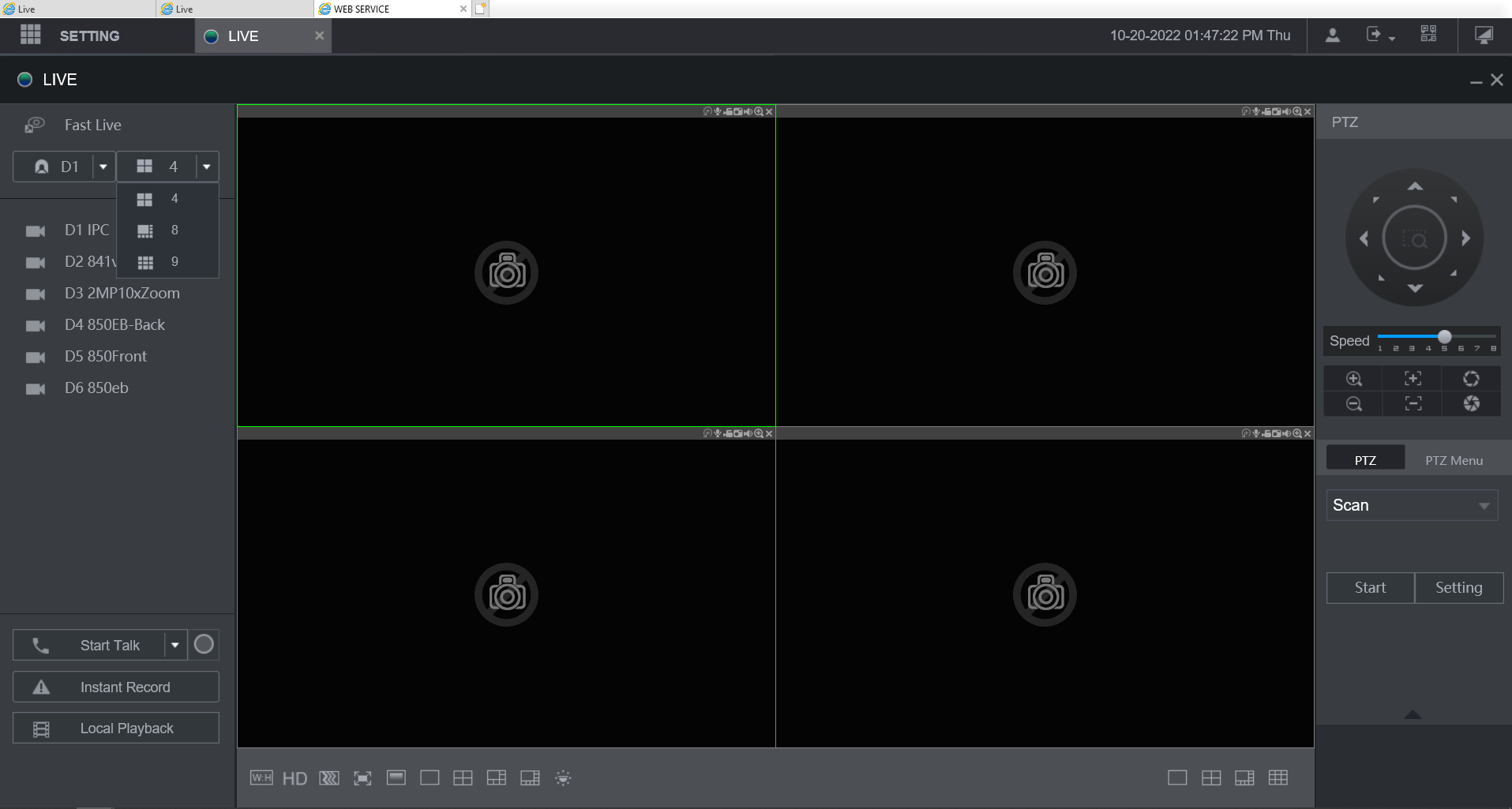Expand the D1 channel dropdown arrow

pyautogui.click(x=103, y=167)
